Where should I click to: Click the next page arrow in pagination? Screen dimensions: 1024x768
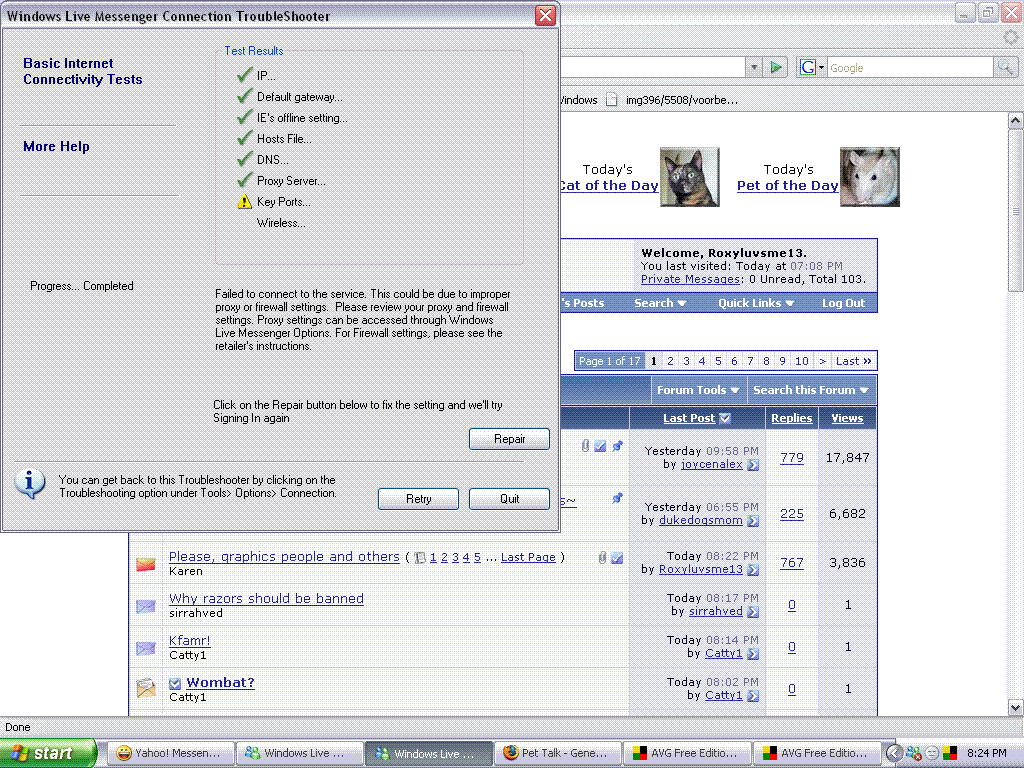click(x=822, y=361)
